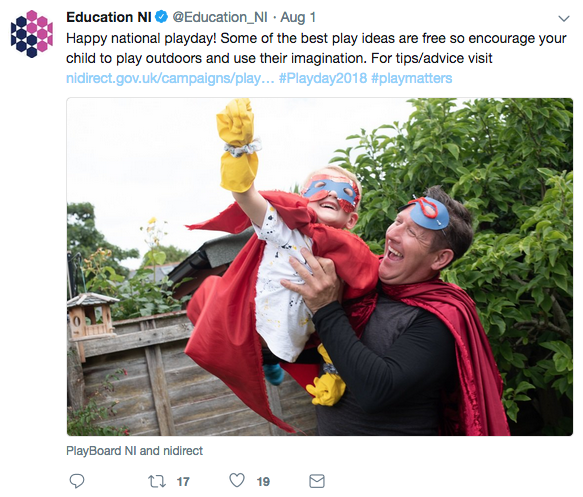Reply using the speech bubble icon
Viewport: 583px width, 497px height.
pyautogui.click(x=77, y=481)
